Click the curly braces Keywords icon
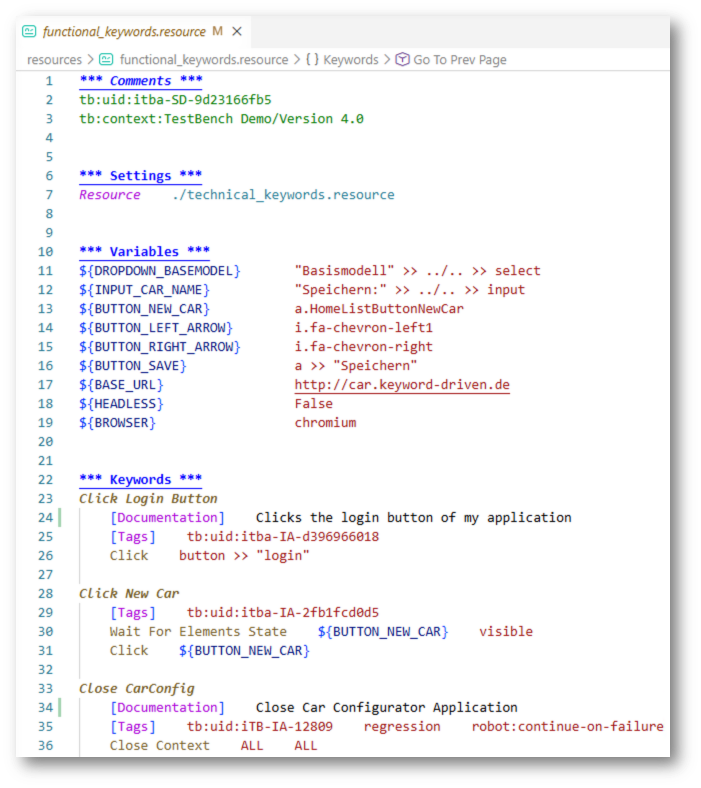Screen dimensions: 701x788 click(x=312, y=60)
